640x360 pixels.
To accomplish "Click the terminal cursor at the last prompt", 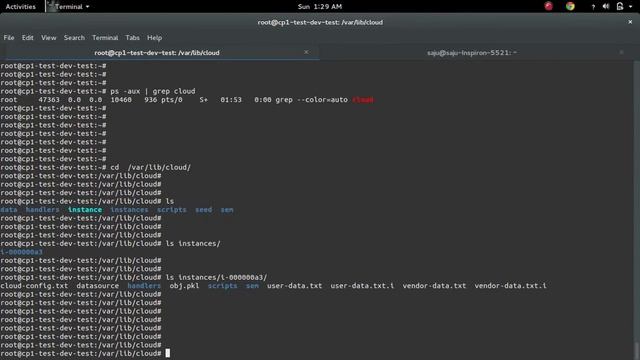I will tap(168, 353).
